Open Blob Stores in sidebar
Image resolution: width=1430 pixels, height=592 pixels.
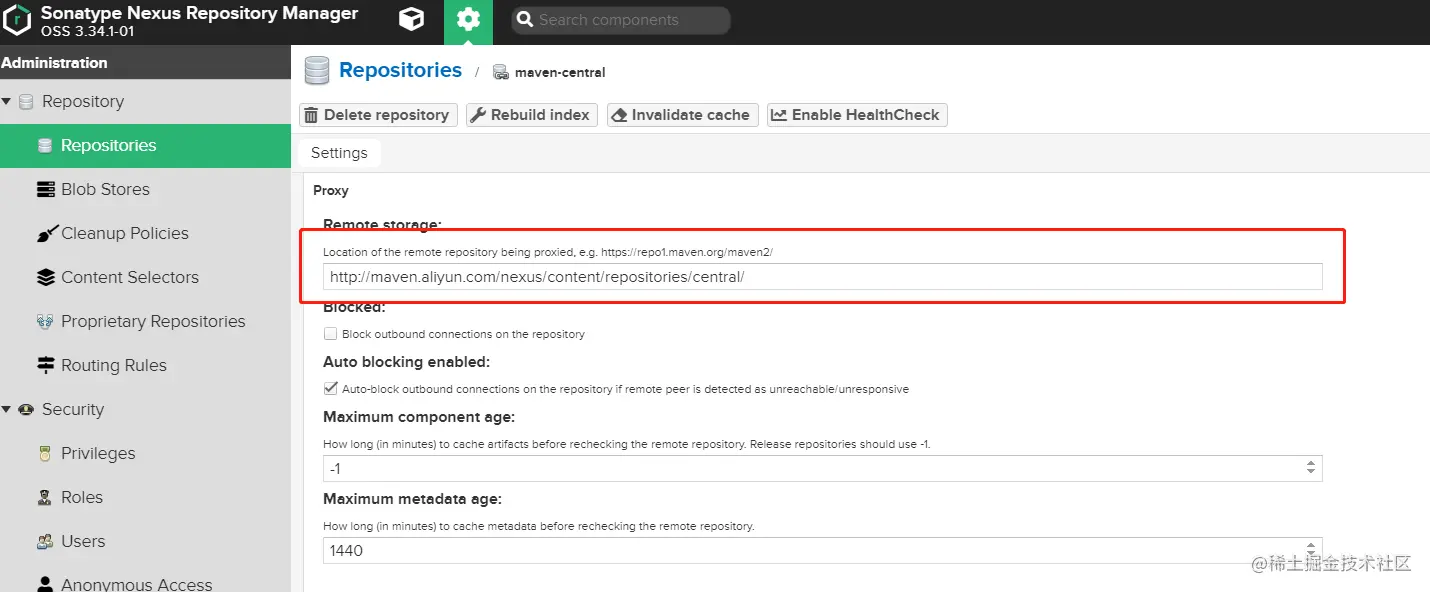tap(105, 189)
